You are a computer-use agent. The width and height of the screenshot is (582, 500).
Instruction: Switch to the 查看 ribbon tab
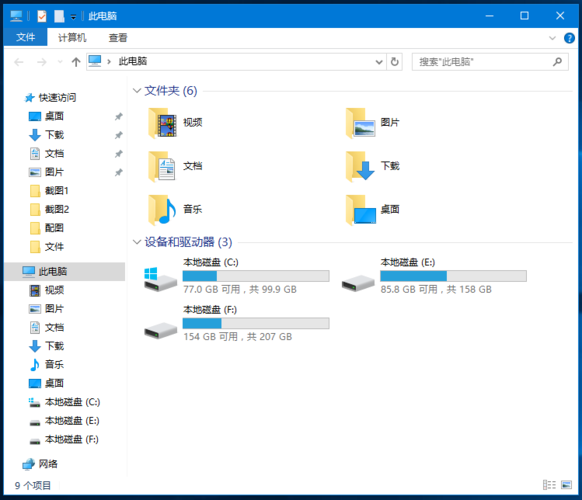tap(118, 37)
